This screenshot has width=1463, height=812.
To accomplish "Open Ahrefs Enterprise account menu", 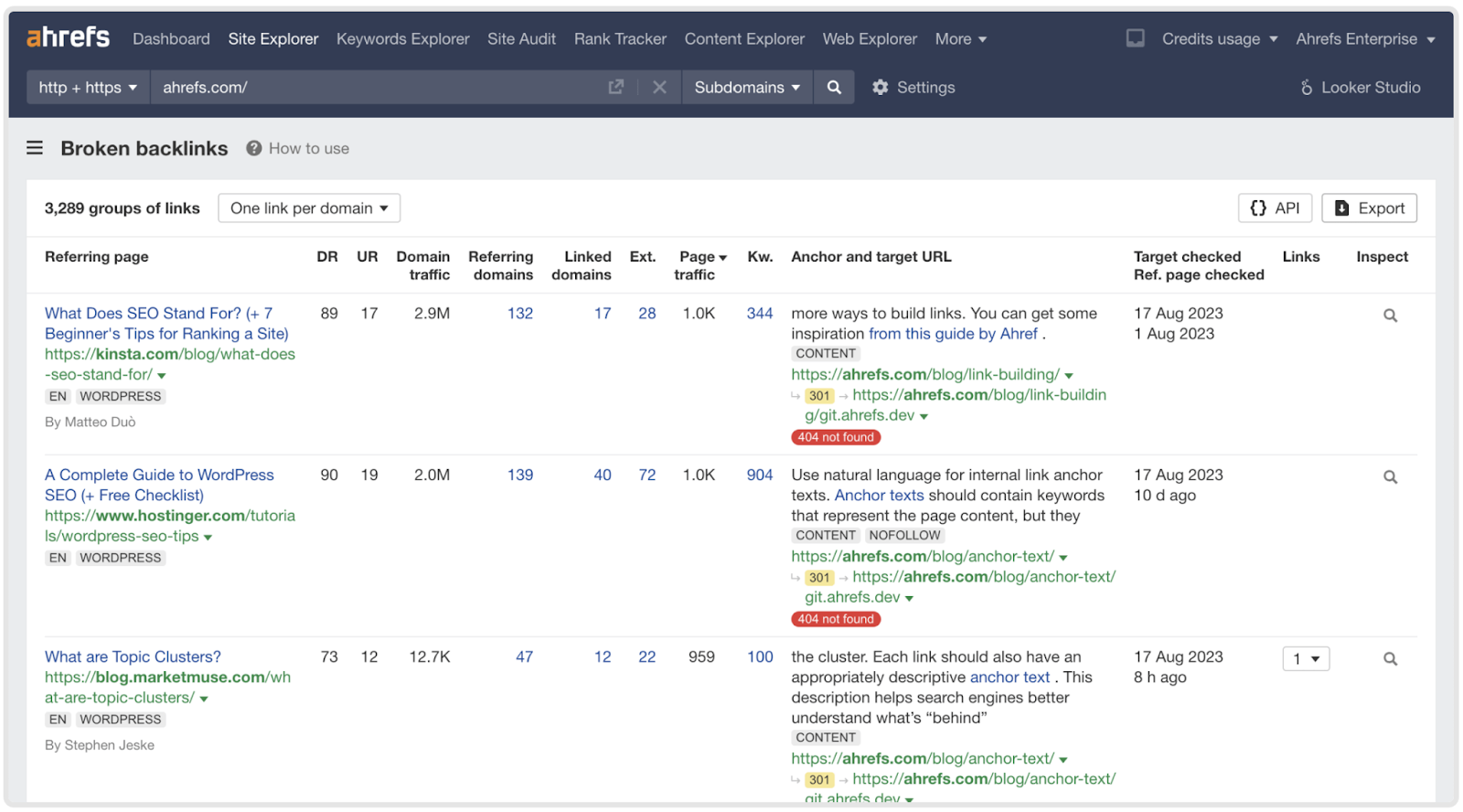I will (x=1365, y=38).
